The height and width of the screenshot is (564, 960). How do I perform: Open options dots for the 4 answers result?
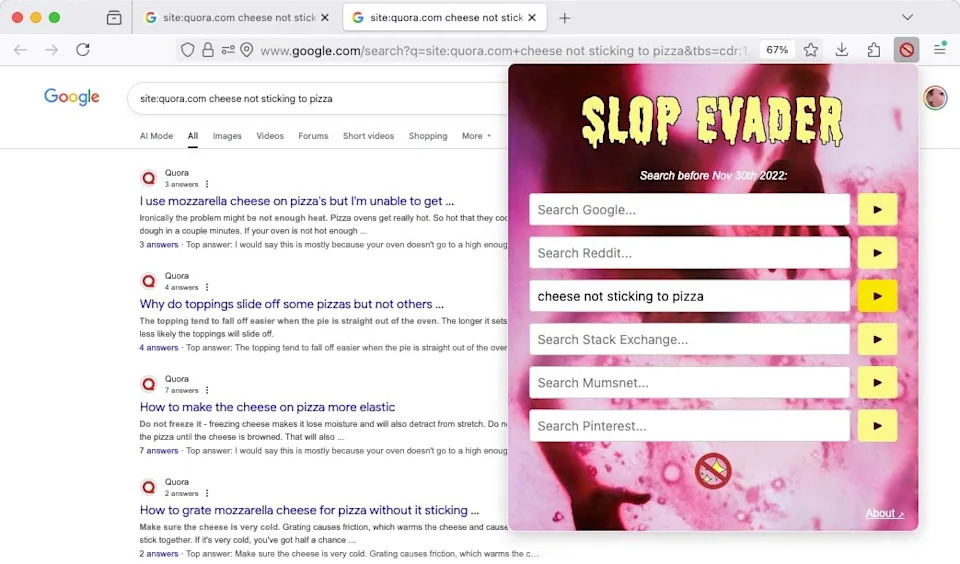point(207,287)
